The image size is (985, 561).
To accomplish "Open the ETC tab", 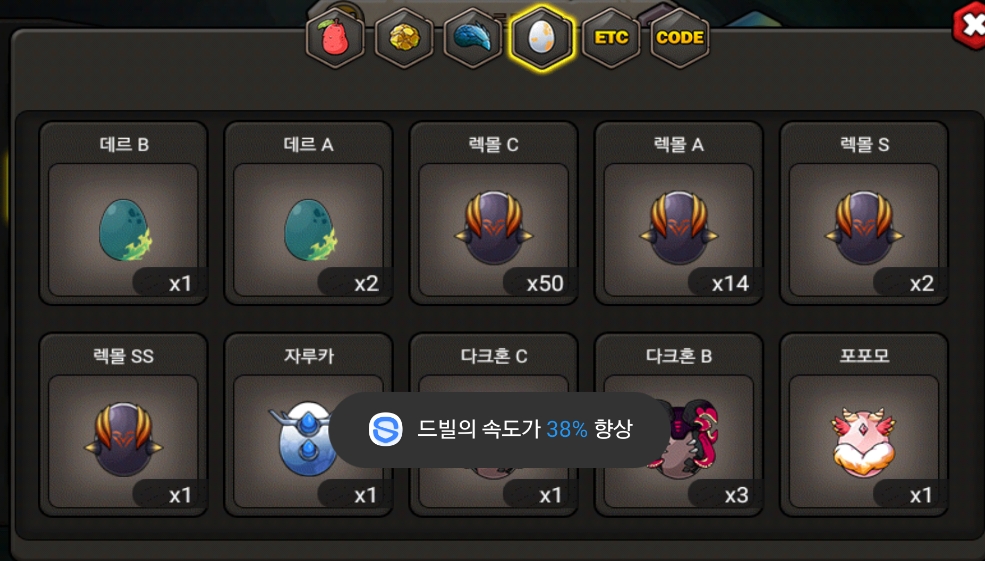I will tap(611, 38).
